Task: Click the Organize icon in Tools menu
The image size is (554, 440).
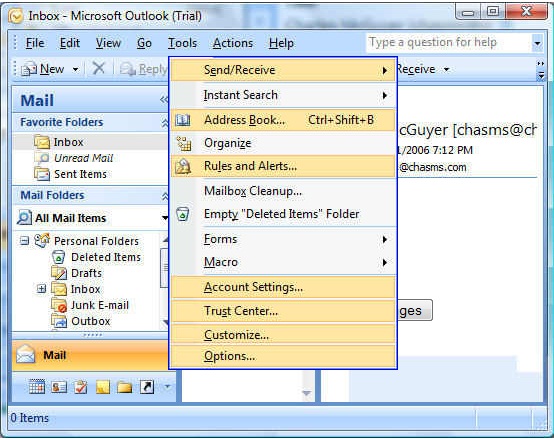Action: [x=184, y=143]
